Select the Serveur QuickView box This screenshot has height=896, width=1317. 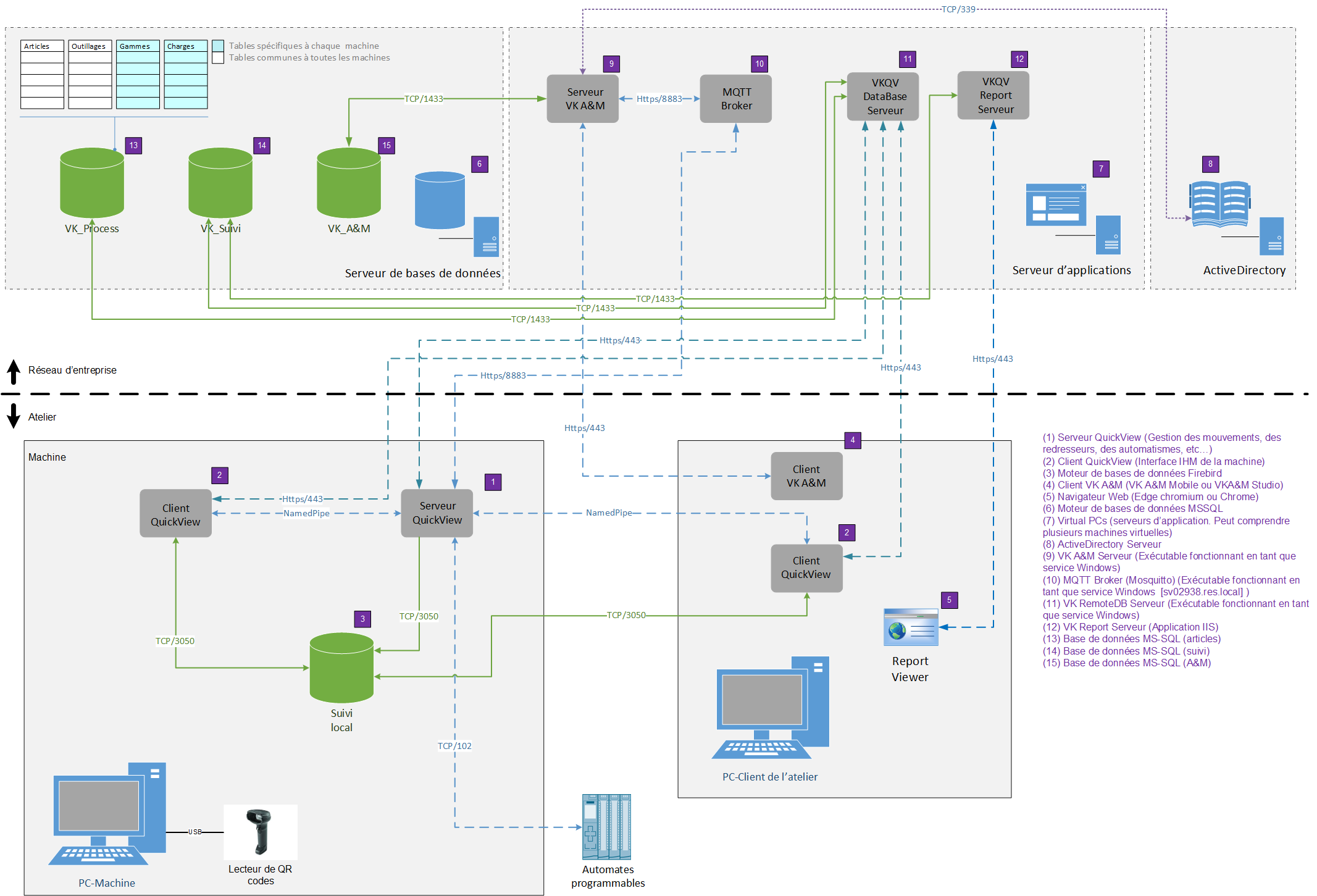click(437, 513)
